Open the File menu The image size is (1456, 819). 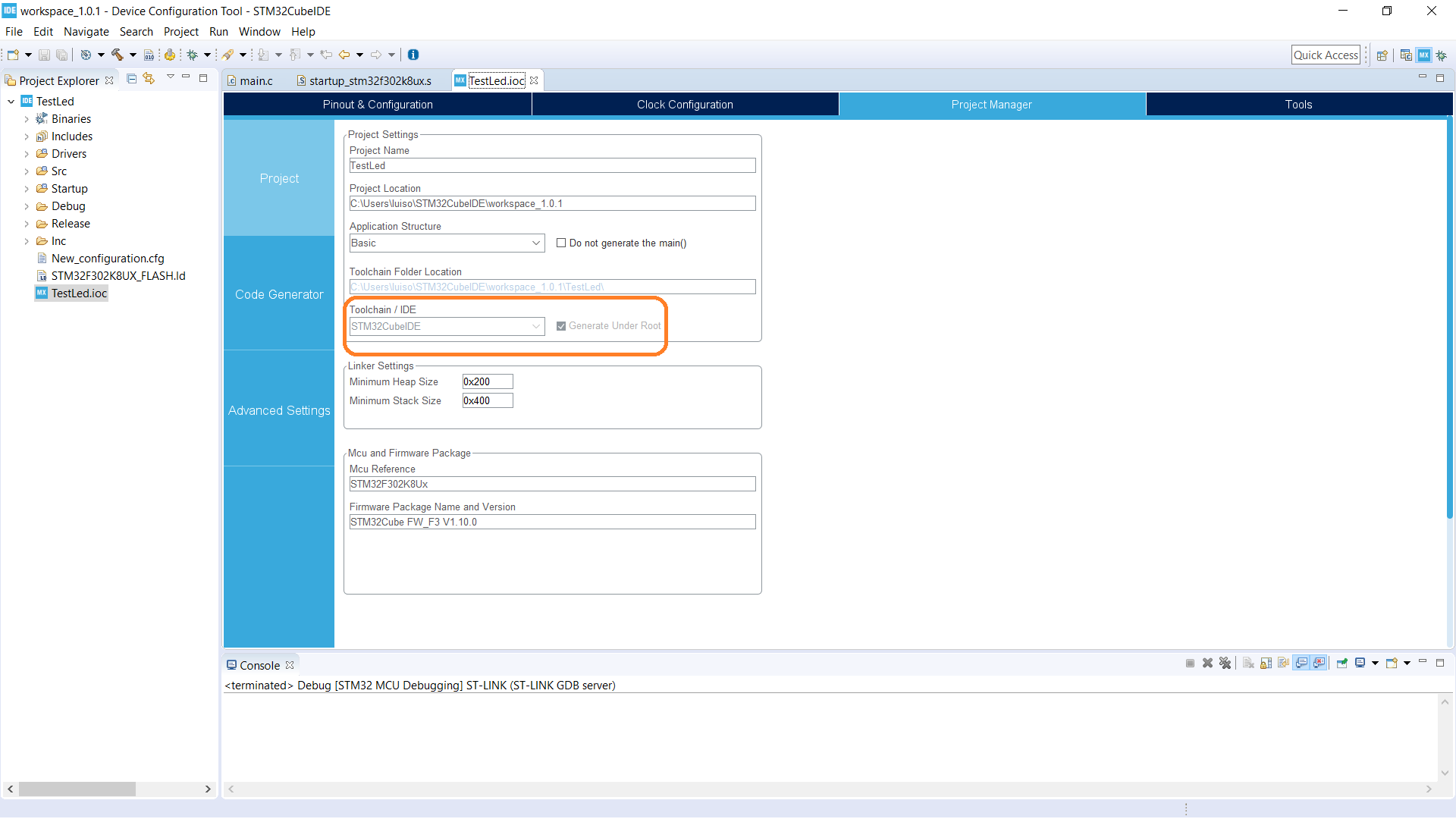(14, 32)
